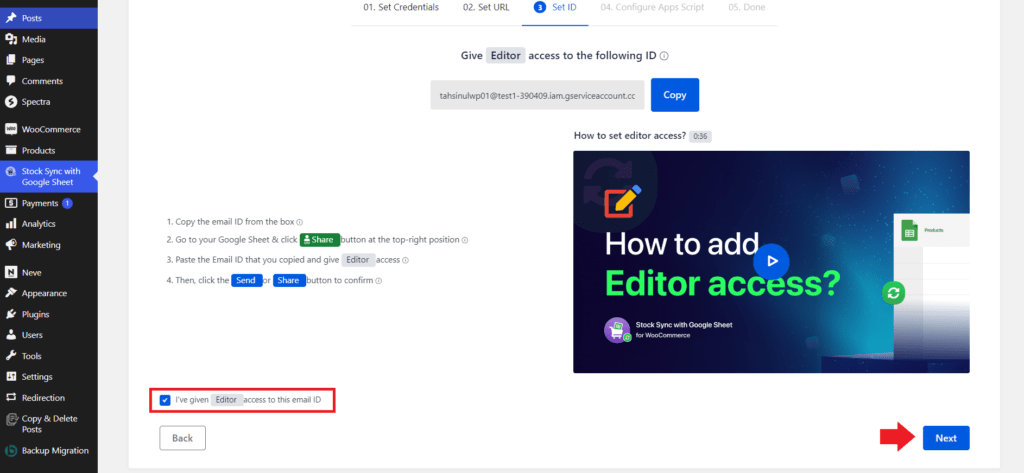
Task: Click the Redirection icon in sidebar
Action: click(10, 398)
